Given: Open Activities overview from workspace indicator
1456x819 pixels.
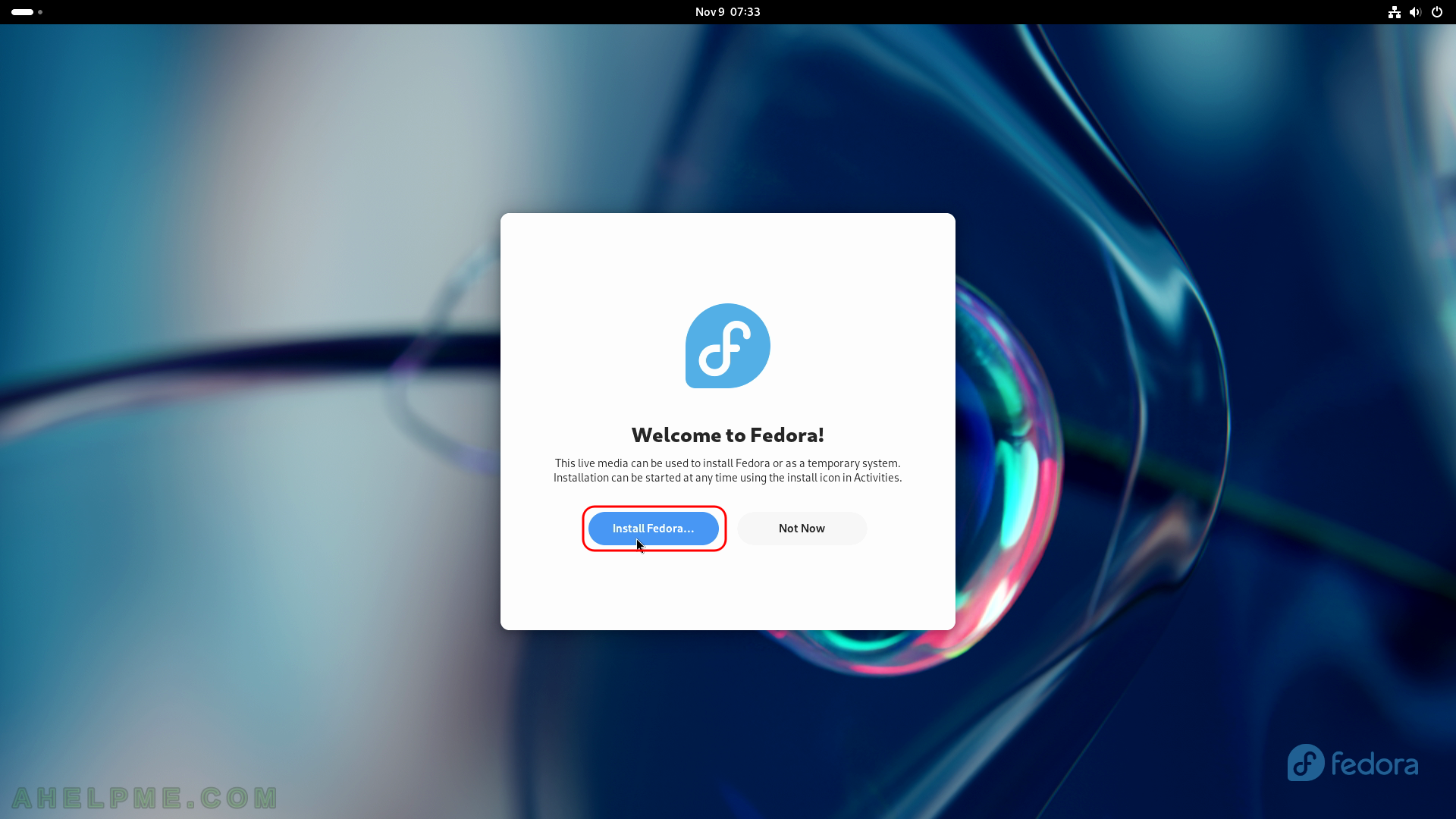Looking at the screenshot, I should pyautogui.click(x=27, y=12).
